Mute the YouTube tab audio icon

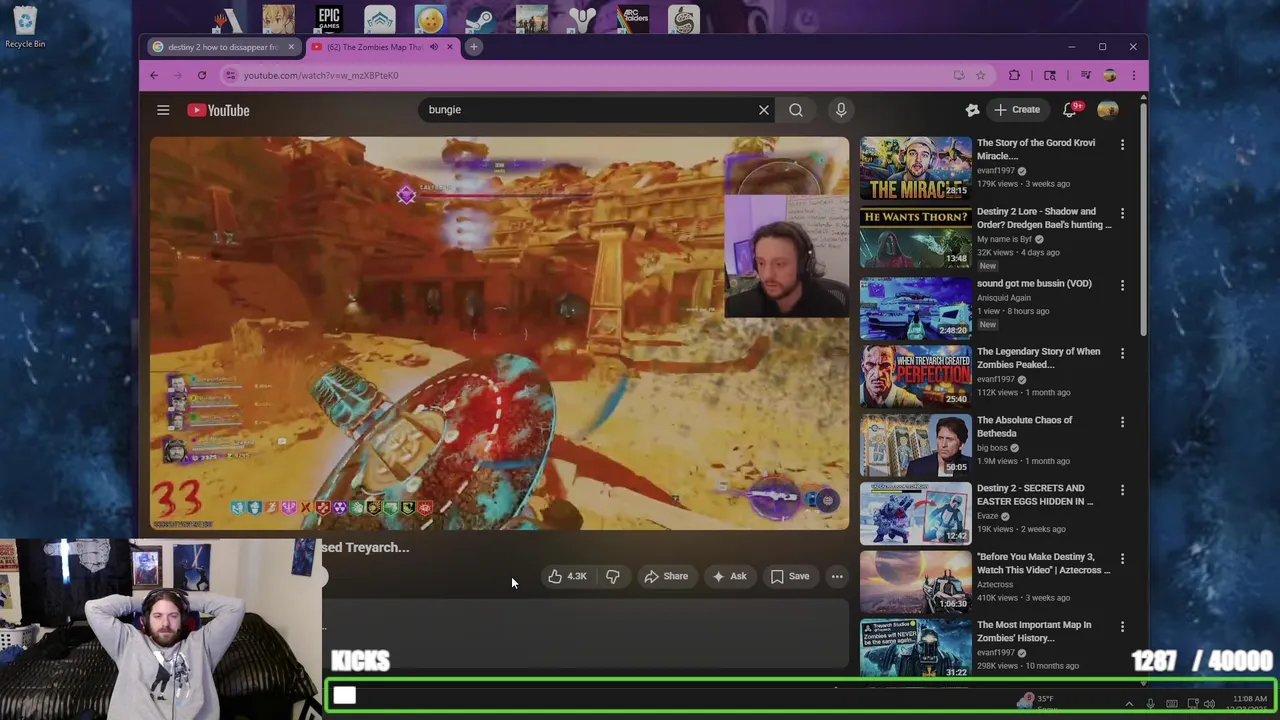point(434,47)
